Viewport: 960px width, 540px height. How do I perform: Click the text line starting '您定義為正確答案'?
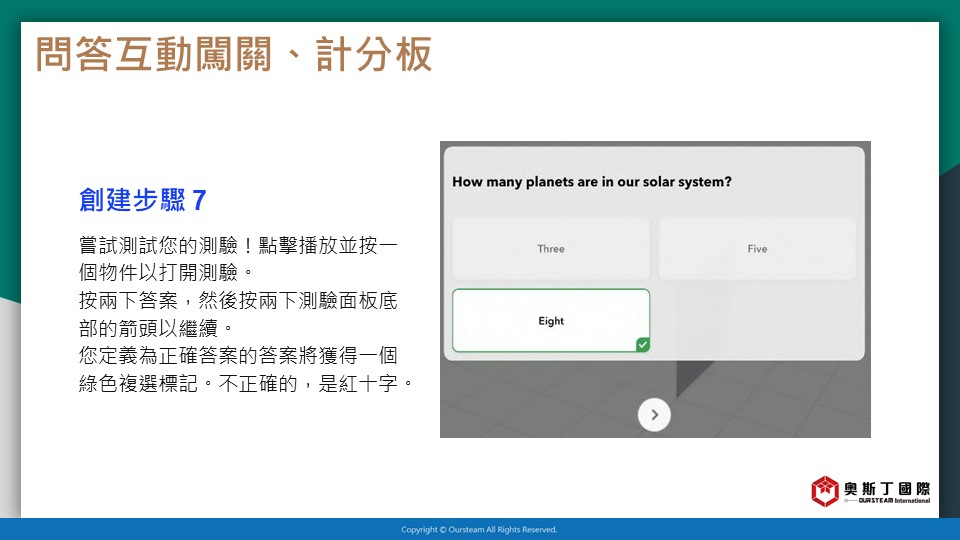click(x=238, y=356)
